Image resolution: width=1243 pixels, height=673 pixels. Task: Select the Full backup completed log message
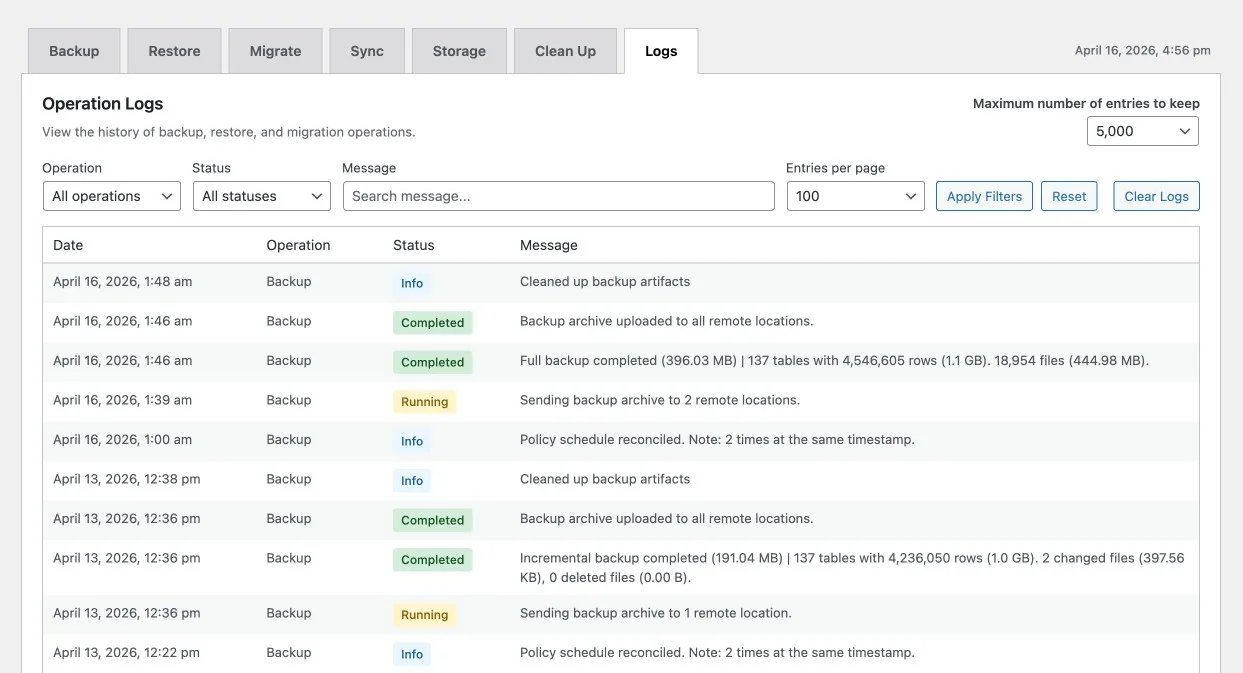834,360
